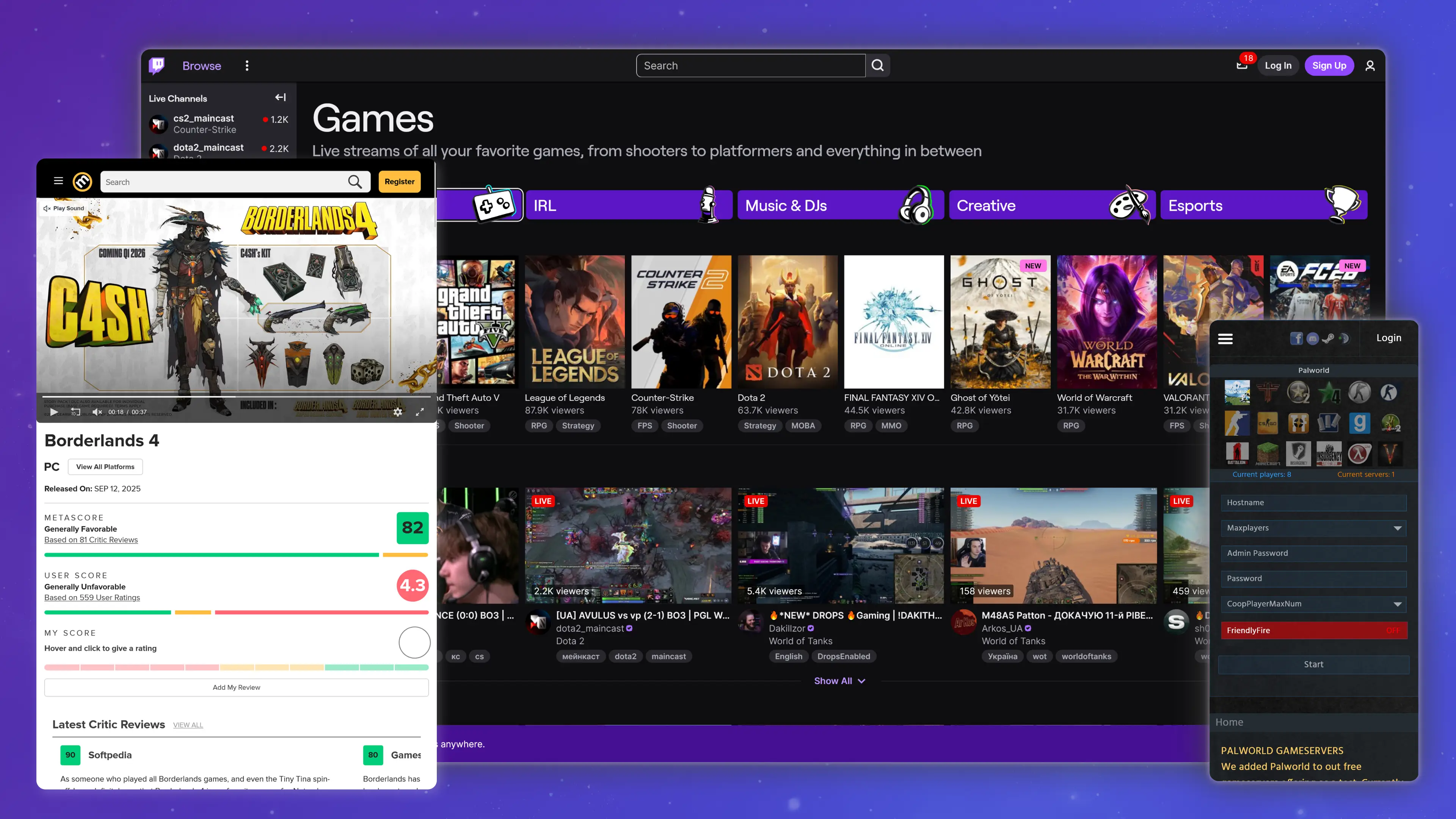Click the Discord icon in server panel

tap(1312, 338)
